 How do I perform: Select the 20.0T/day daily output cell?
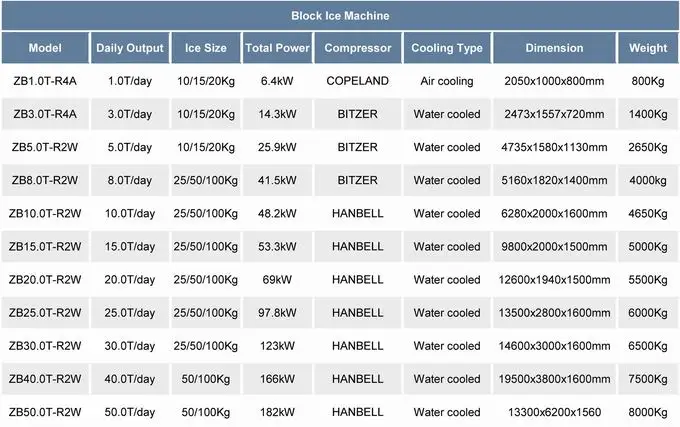[x=129, y=280]
